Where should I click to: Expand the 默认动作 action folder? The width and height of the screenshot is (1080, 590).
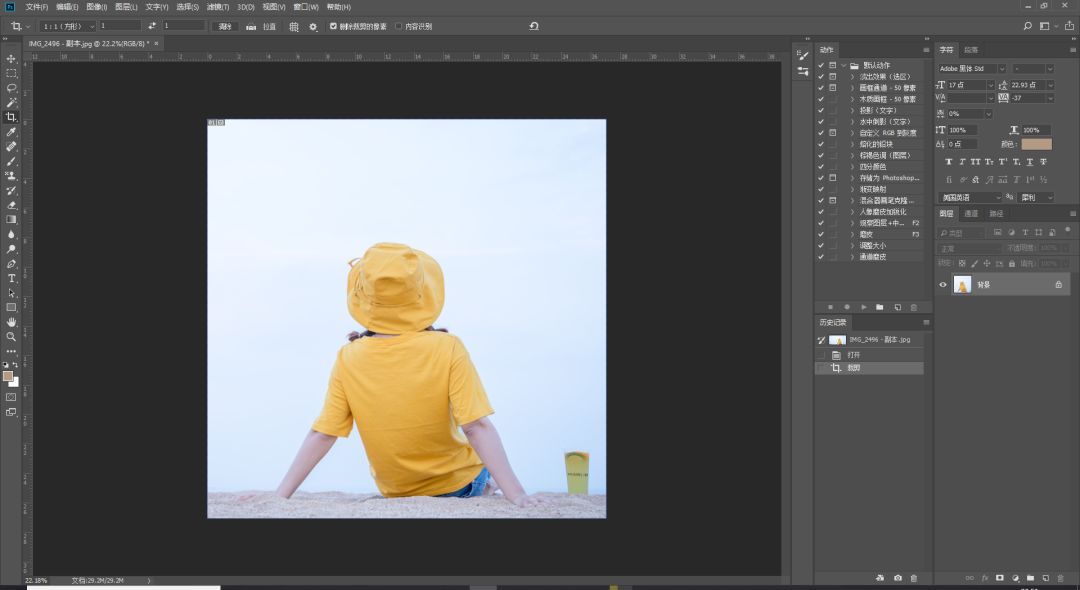pos(843,65)
